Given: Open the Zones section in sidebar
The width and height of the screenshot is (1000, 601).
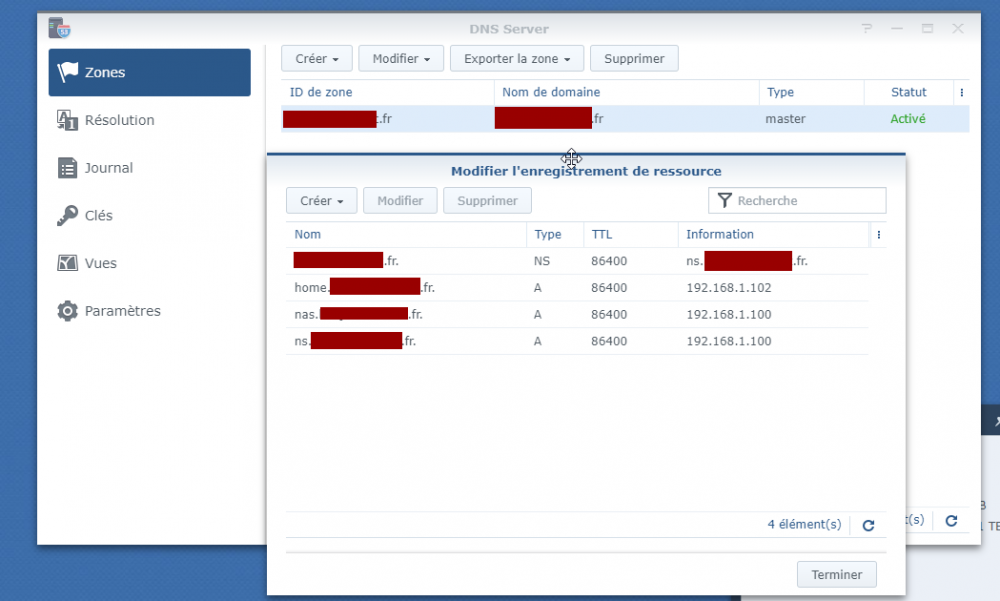Looking at the screenshot, I should click(149, 73).
